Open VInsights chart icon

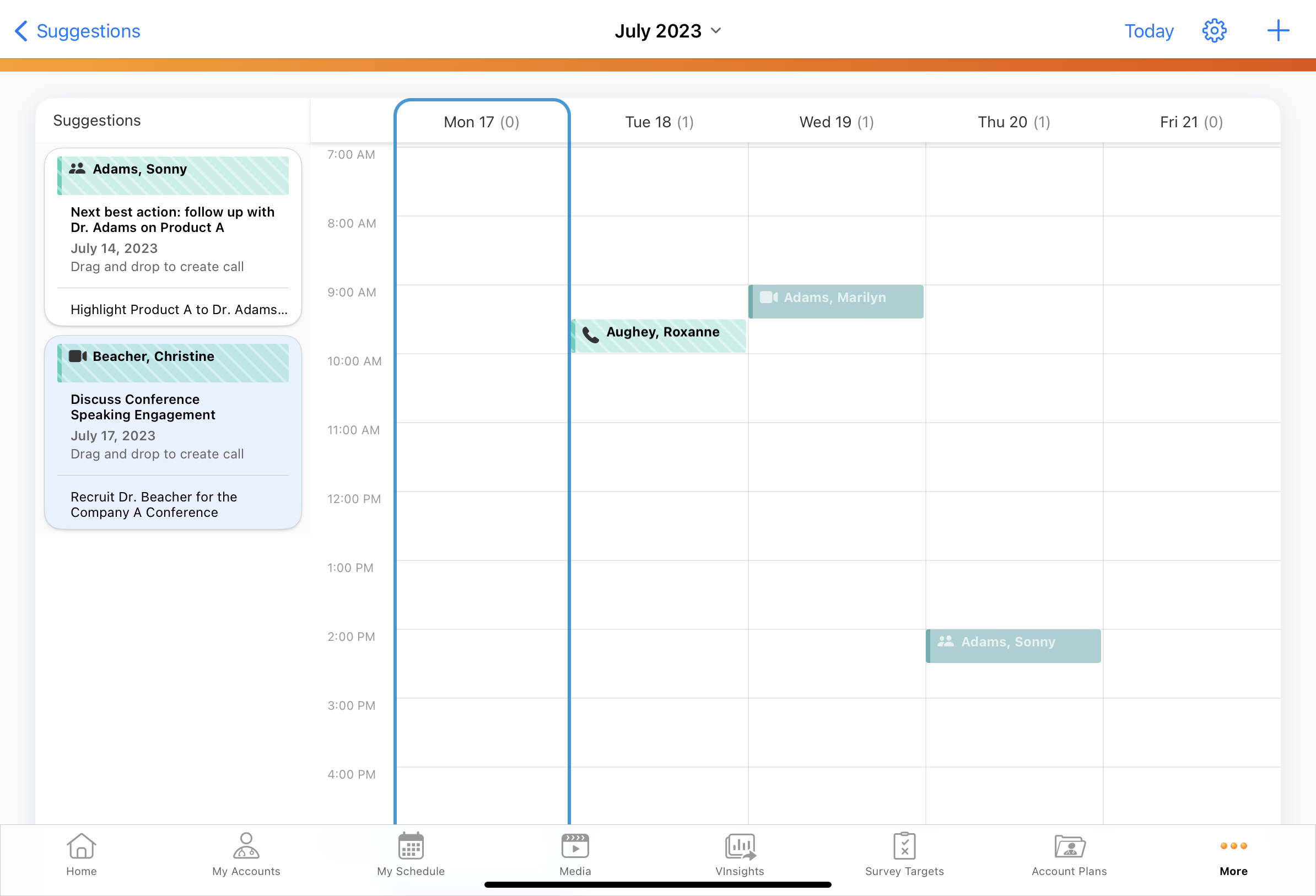pos(740,846)
